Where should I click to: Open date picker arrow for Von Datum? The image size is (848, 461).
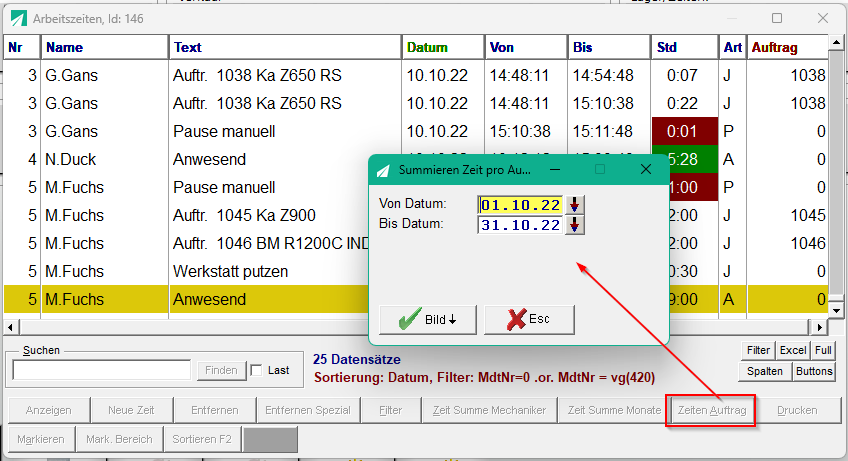click(574, 205)
